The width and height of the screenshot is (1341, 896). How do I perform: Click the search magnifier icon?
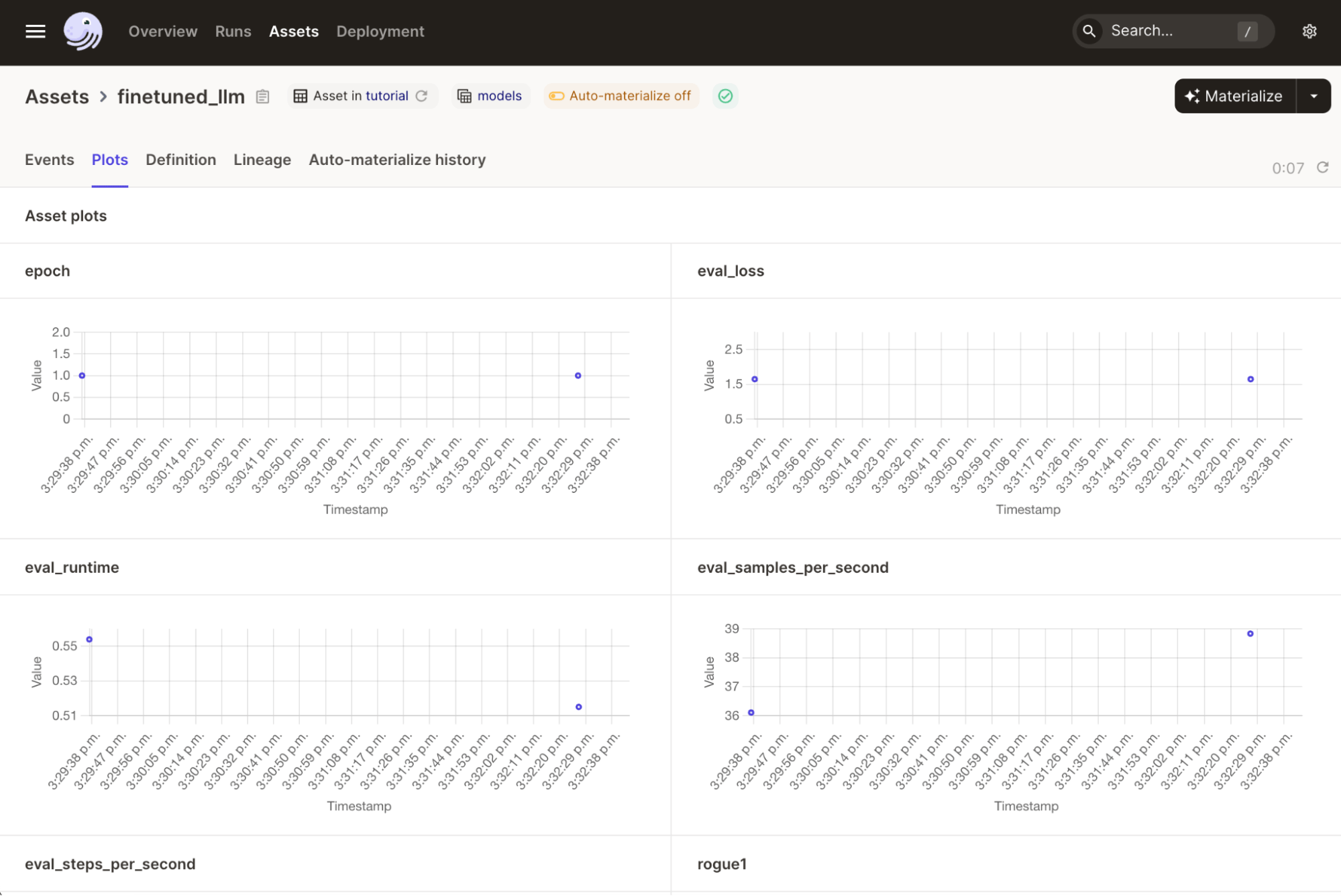pyautogui.click(x=1089, y=31)
